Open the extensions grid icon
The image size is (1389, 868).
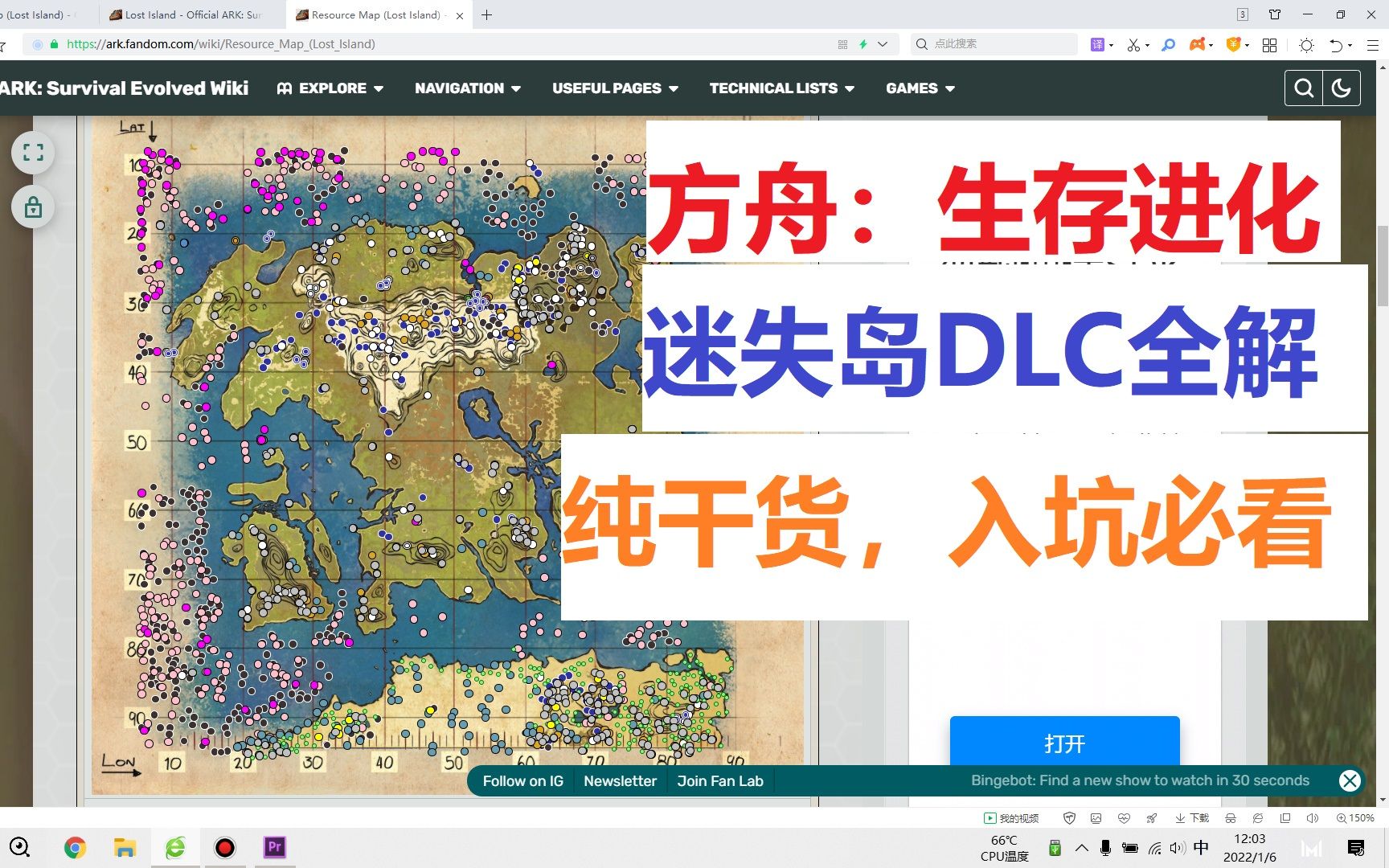coord(1270,45)
